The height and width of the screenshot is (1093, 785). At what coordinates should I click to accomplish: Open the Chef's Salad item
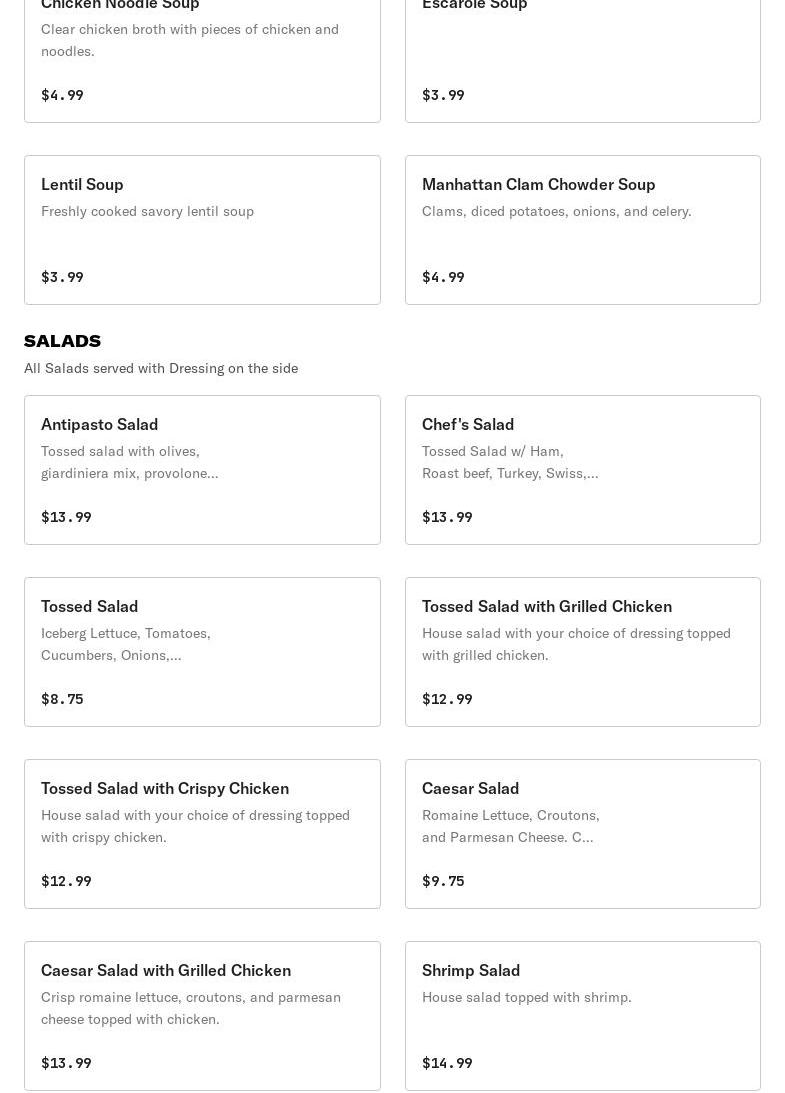582,470
